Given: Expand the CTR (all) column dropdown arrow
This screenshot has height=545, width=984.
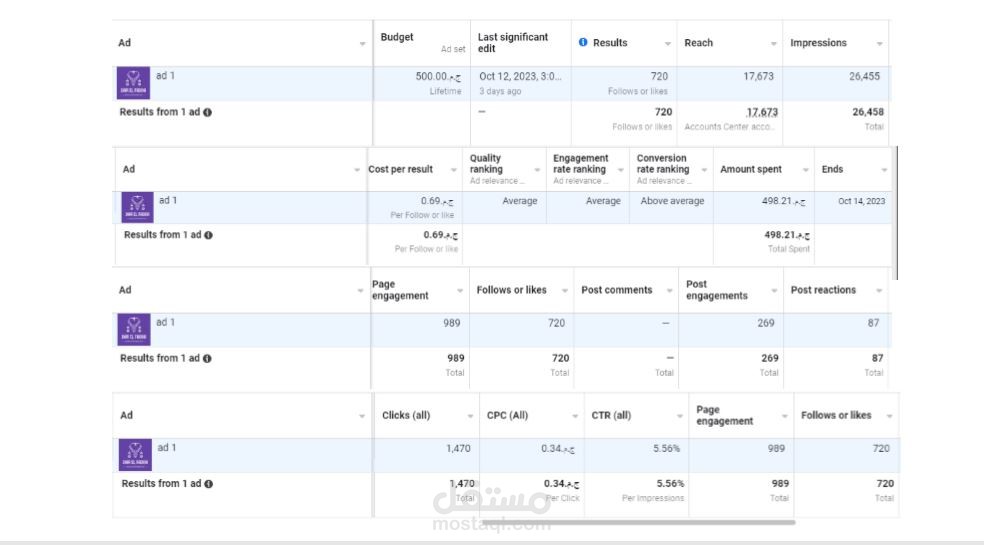Looking at the screenshot, I should click(x=679, y=416).
